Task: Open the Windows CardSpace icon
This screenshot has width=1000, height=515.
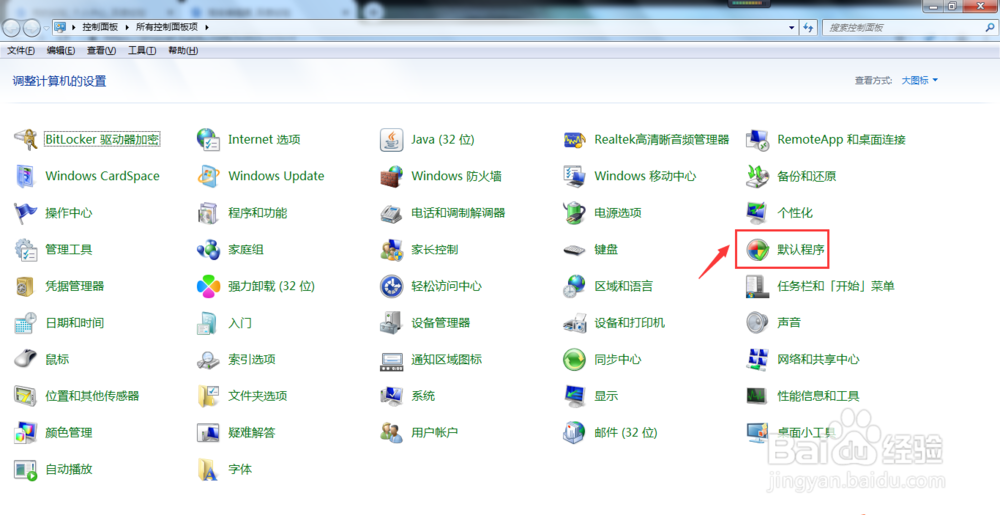Action: 26,176
